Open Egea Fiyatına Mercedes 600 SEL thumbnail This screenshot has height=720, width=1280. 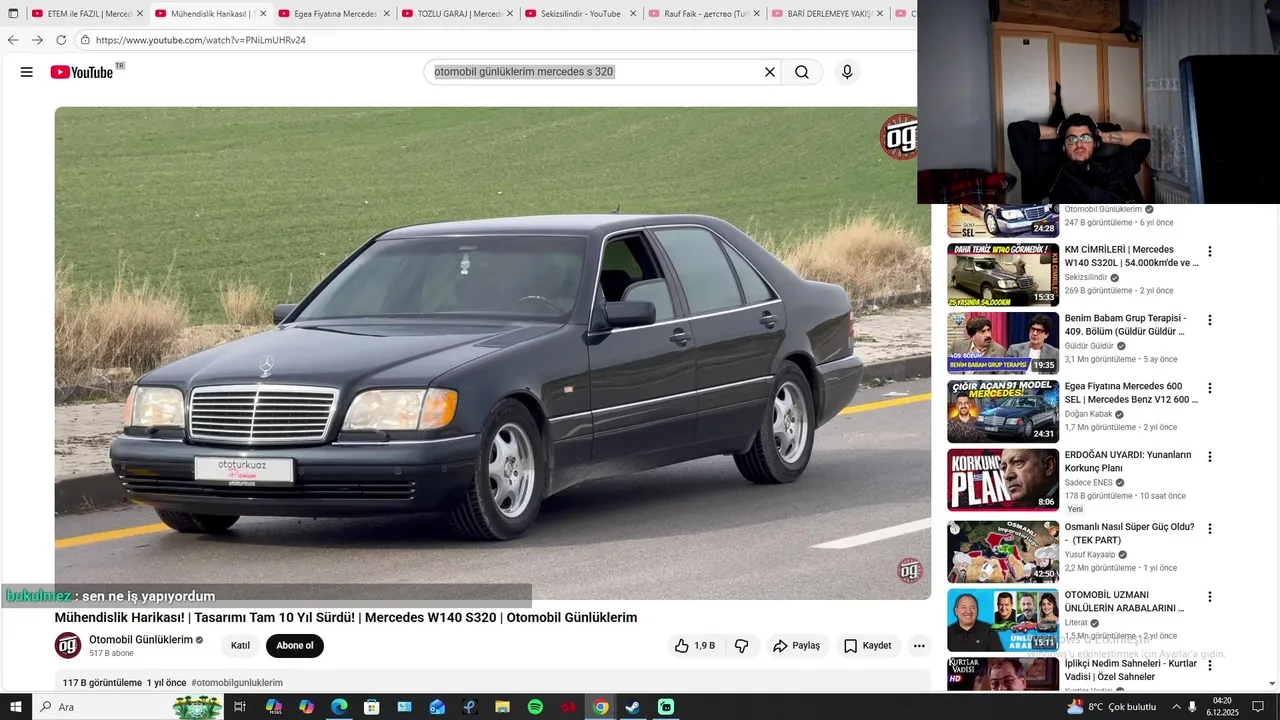point(1003,411)
